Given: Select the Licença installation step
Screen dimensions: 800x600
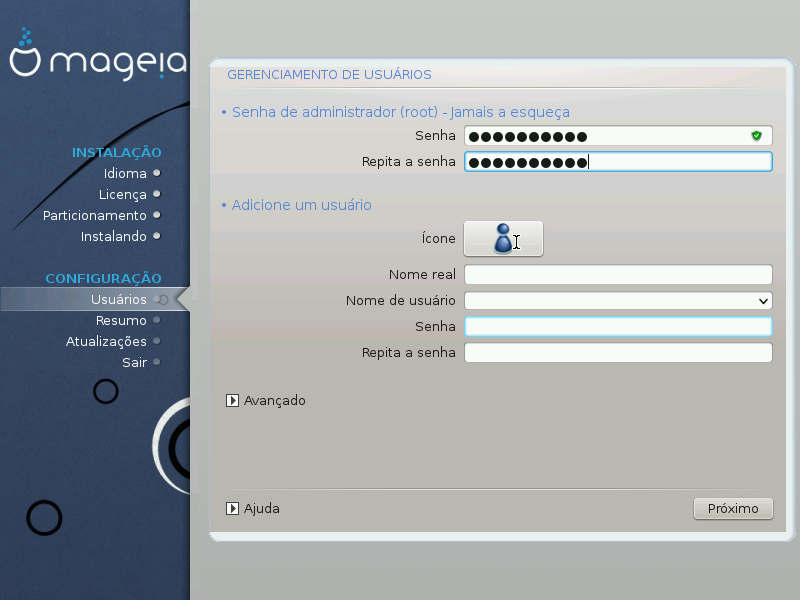Looking at the screenshot, I should [129, 194].
